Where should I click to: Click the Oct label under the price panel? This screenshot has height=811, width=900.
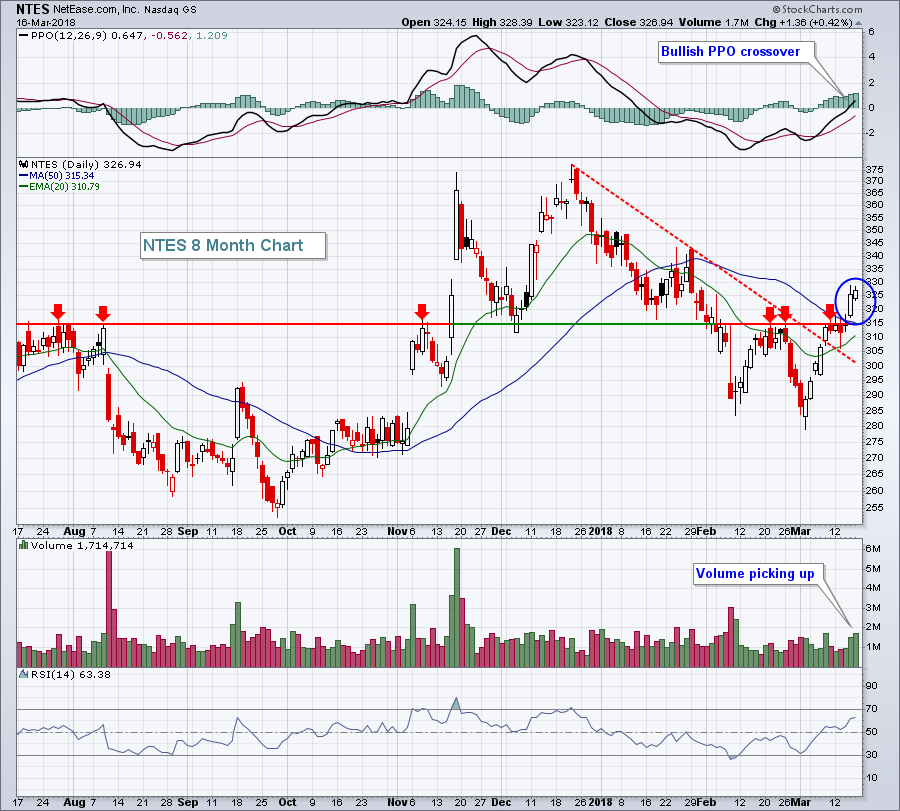click(x=287, y=531)
